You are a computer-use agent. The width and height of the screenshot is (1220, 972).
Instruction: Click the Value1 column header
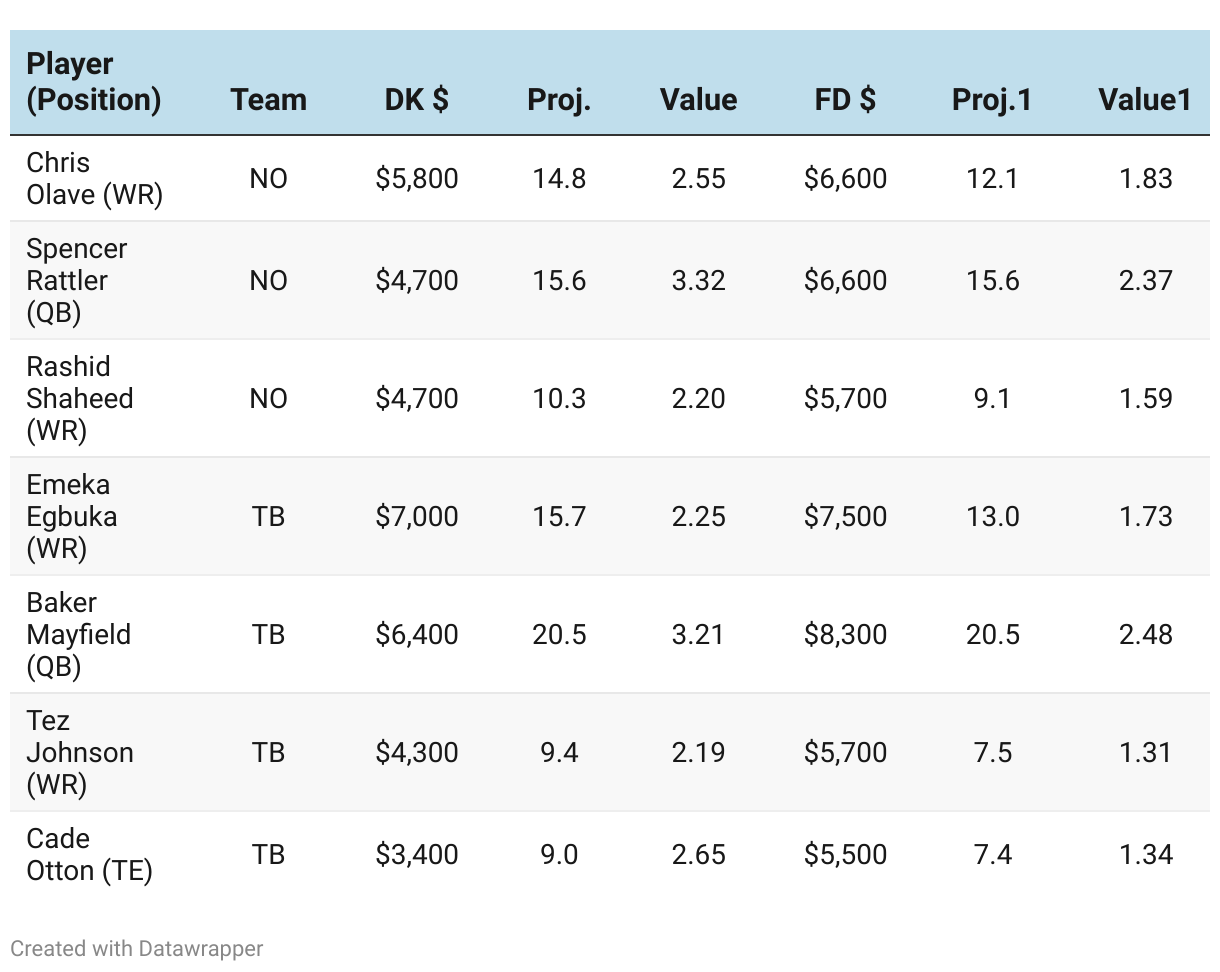click(x=1145, y=99)
